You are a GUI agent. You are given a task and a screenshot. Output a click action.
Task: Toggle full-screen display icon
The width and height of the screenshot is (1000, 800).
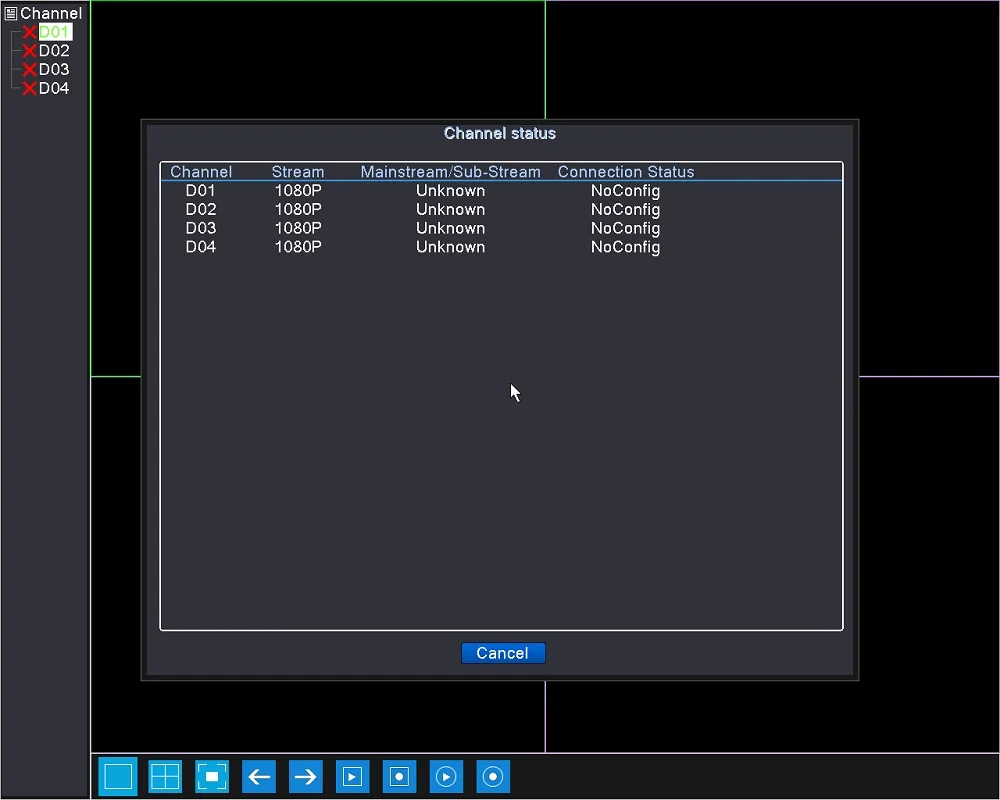tap(212, 776)
